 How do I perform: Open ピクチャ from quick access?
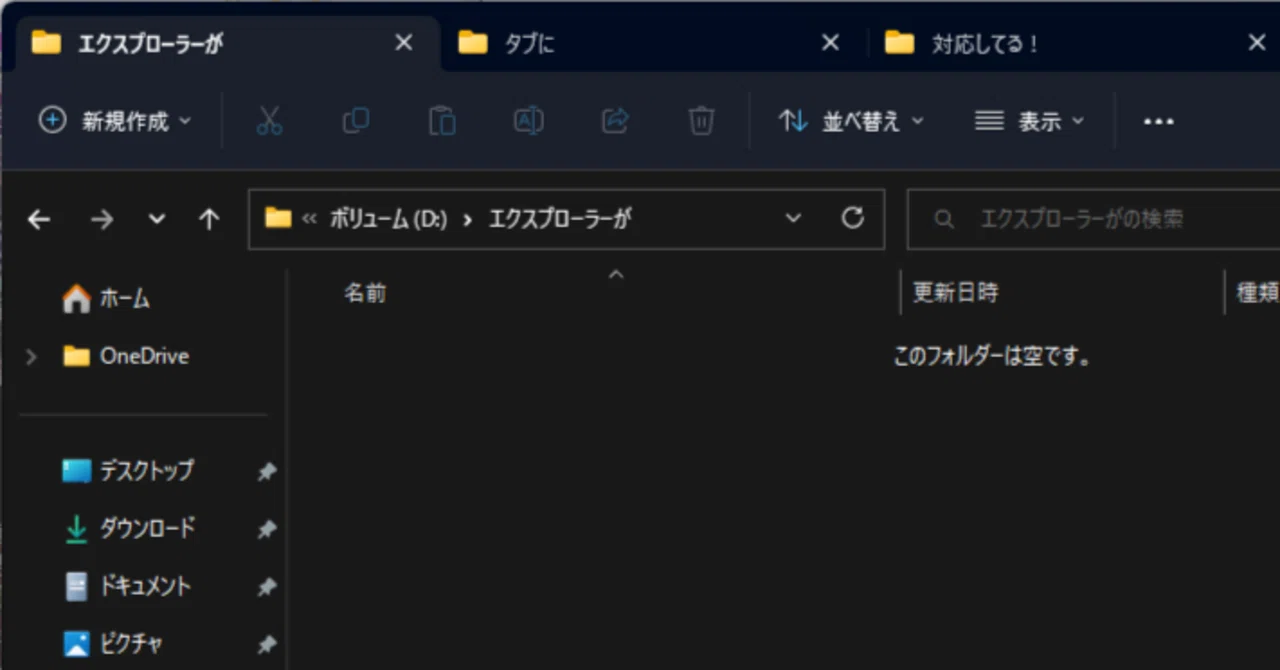tap(131, 644)
